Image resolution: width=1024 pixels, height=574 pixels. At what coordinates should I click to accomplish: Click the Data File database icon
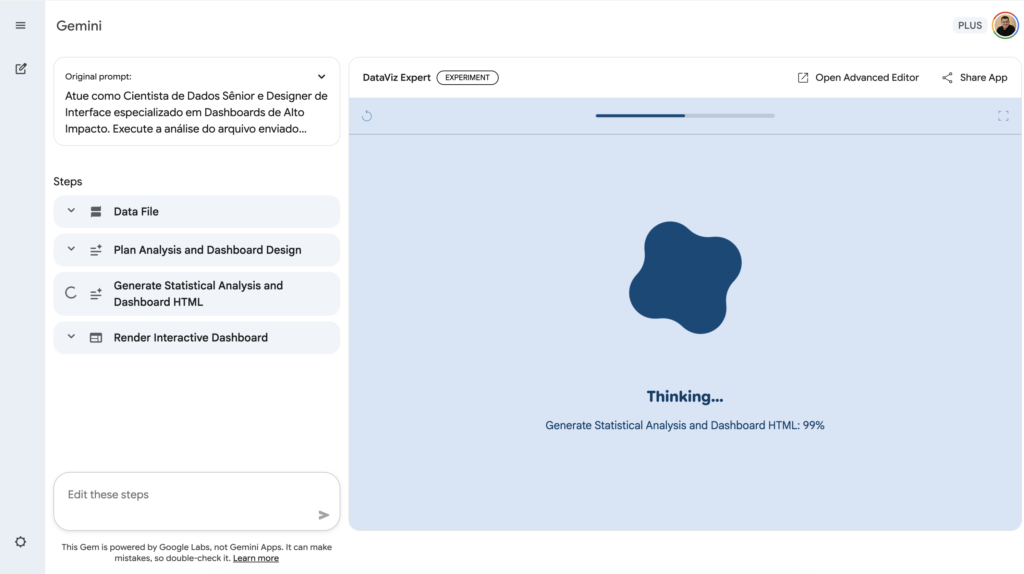coord(96,212)
